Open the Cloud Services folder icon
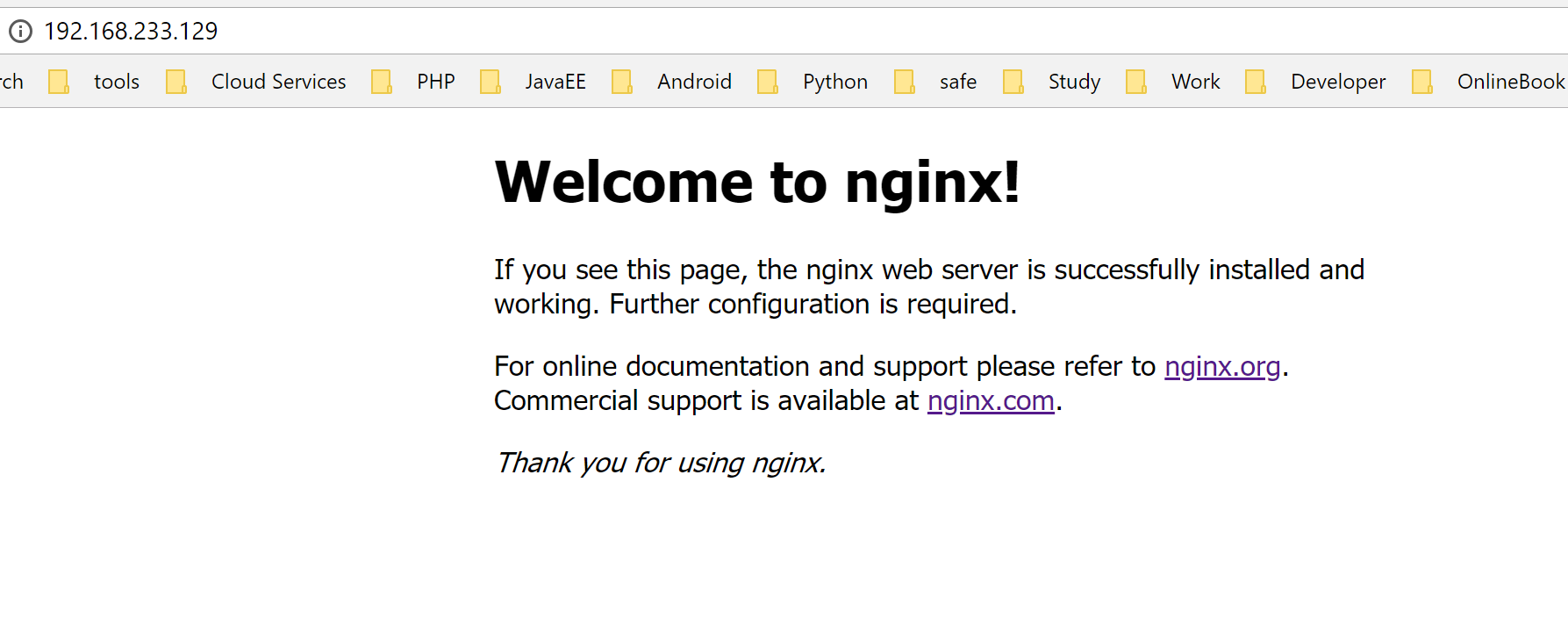 pos(176,82)
